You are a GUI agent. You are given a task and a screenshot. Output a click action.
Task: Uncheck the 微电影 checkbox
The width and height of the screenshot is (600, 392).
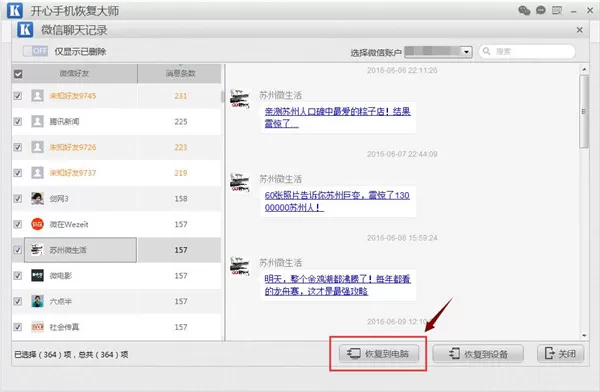18,275
